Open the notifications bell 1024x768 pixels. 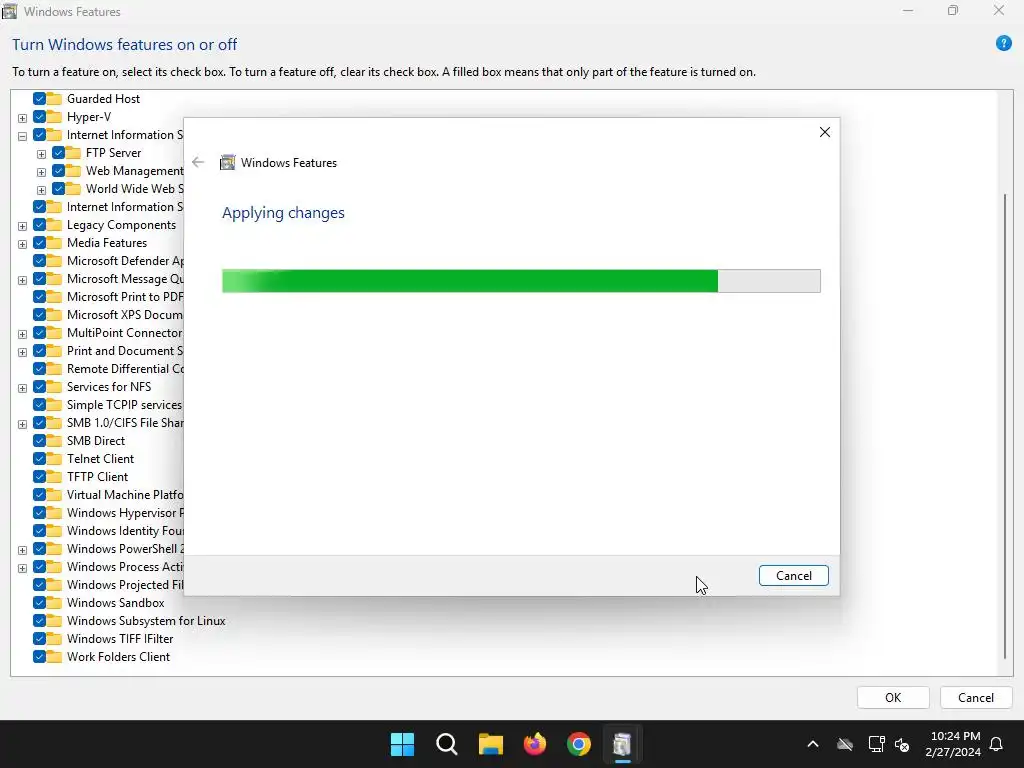[x=997, y=744]
